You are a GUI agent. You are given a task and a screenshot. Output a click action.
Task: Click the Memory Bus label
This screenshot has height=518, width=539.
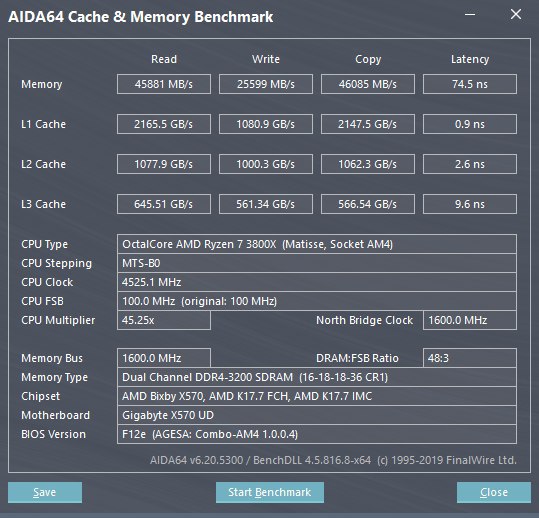pos(52,358)
